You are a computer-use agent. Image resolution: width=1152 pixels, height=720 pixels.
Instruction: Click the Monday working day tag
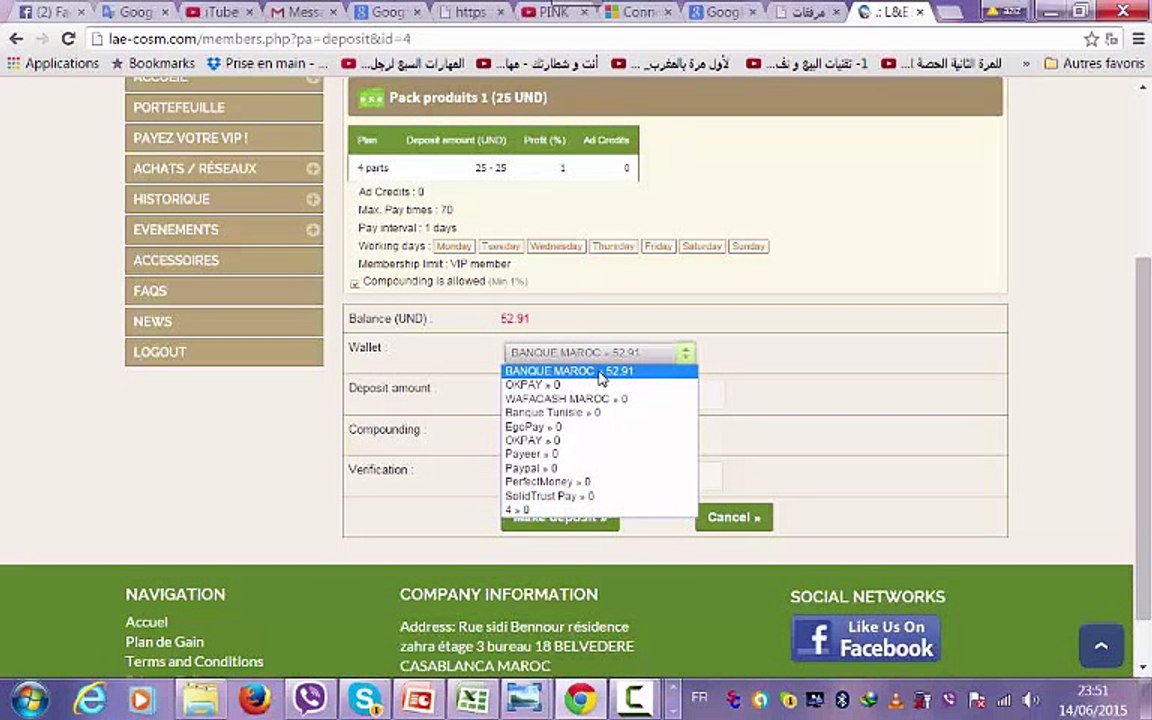click(453, 247)
